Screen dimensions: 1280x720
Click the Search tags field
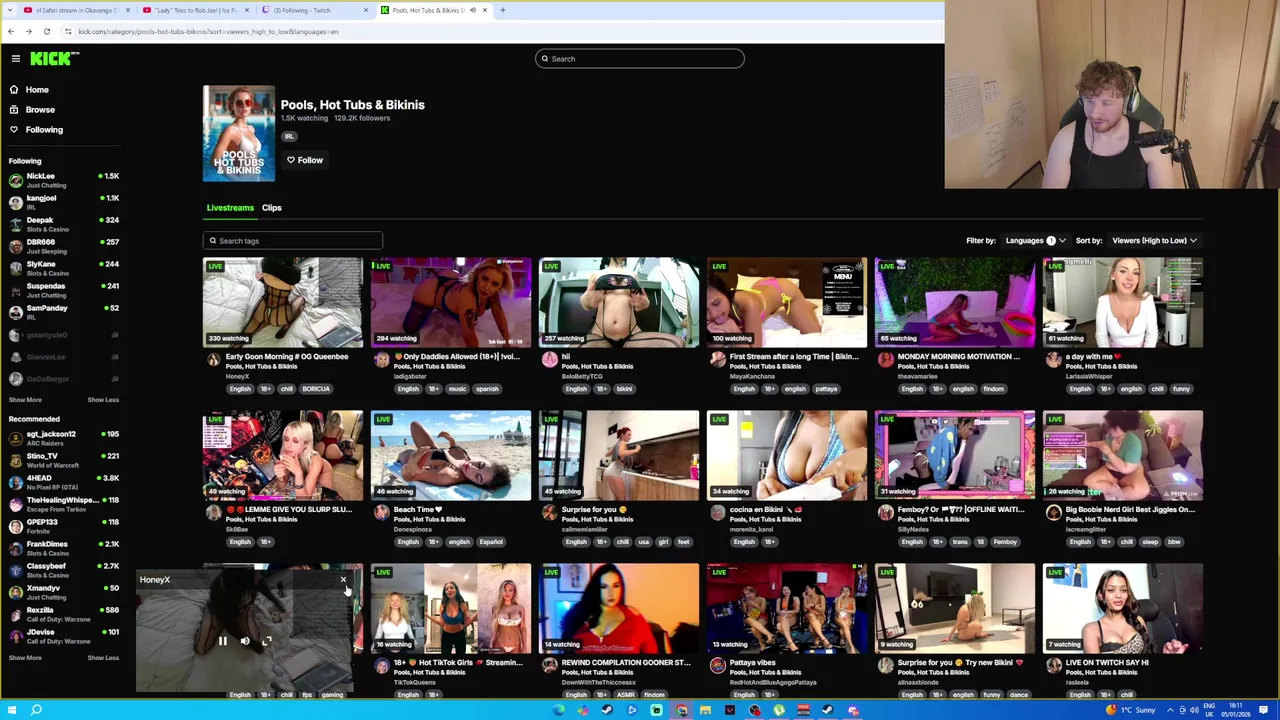293,241
